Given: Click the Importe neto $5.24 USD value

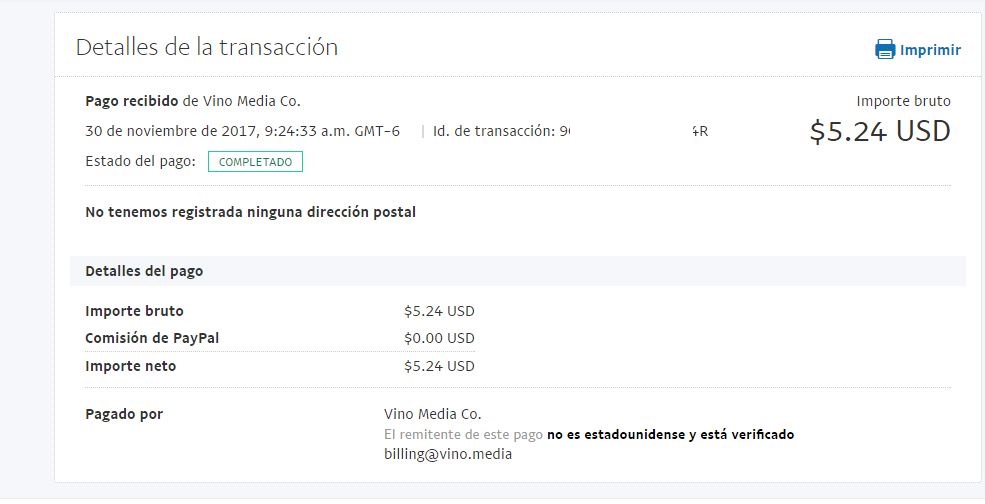Looking at the screenshot, I should (x=439, y=366).
